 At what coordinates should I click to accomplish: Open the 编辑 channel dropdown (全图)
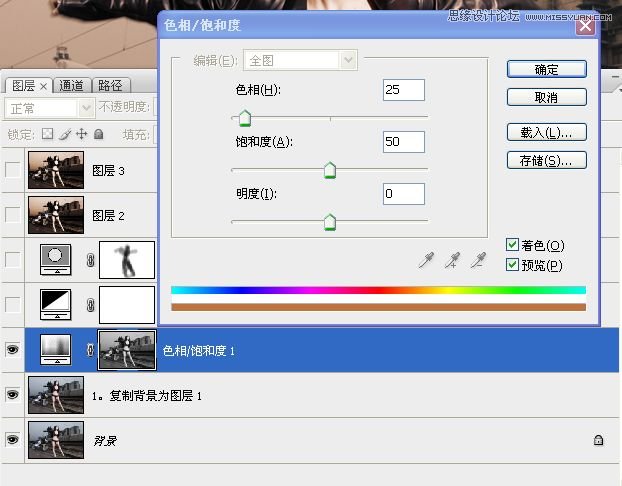coord(300,61)
